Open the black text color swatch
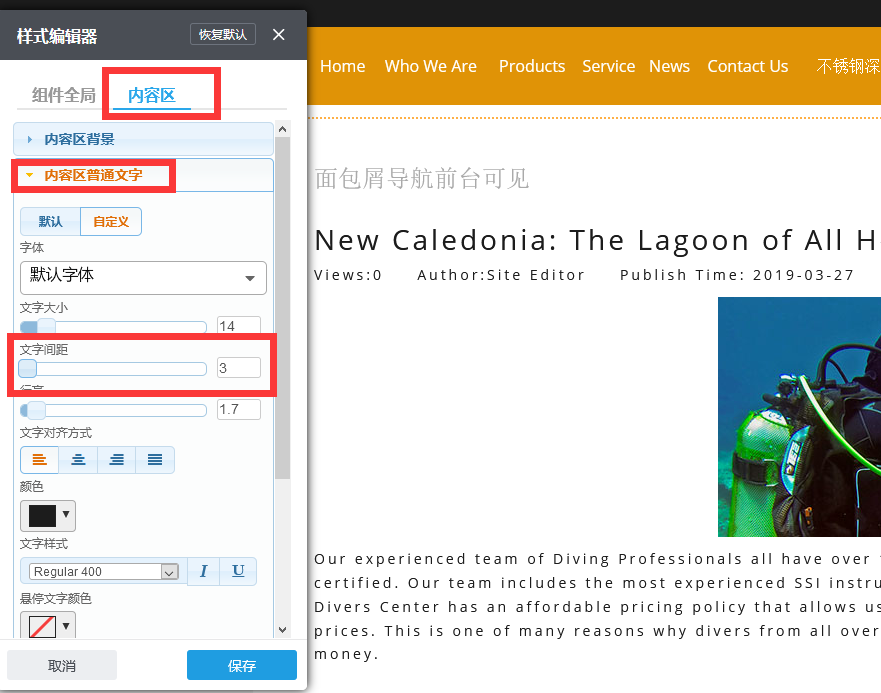 click(x=47, y=516)
